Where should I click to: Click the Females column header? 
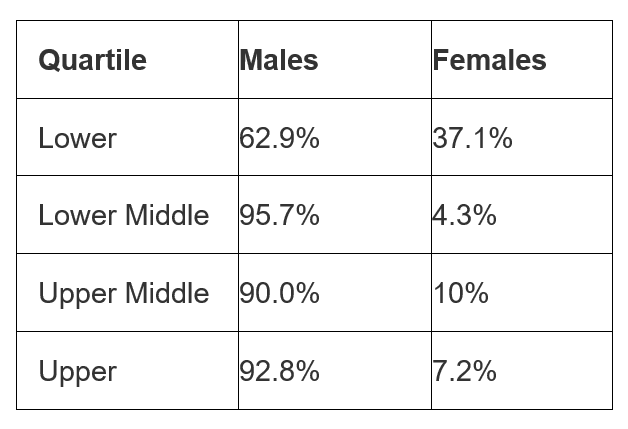click(x=489, y=60)
